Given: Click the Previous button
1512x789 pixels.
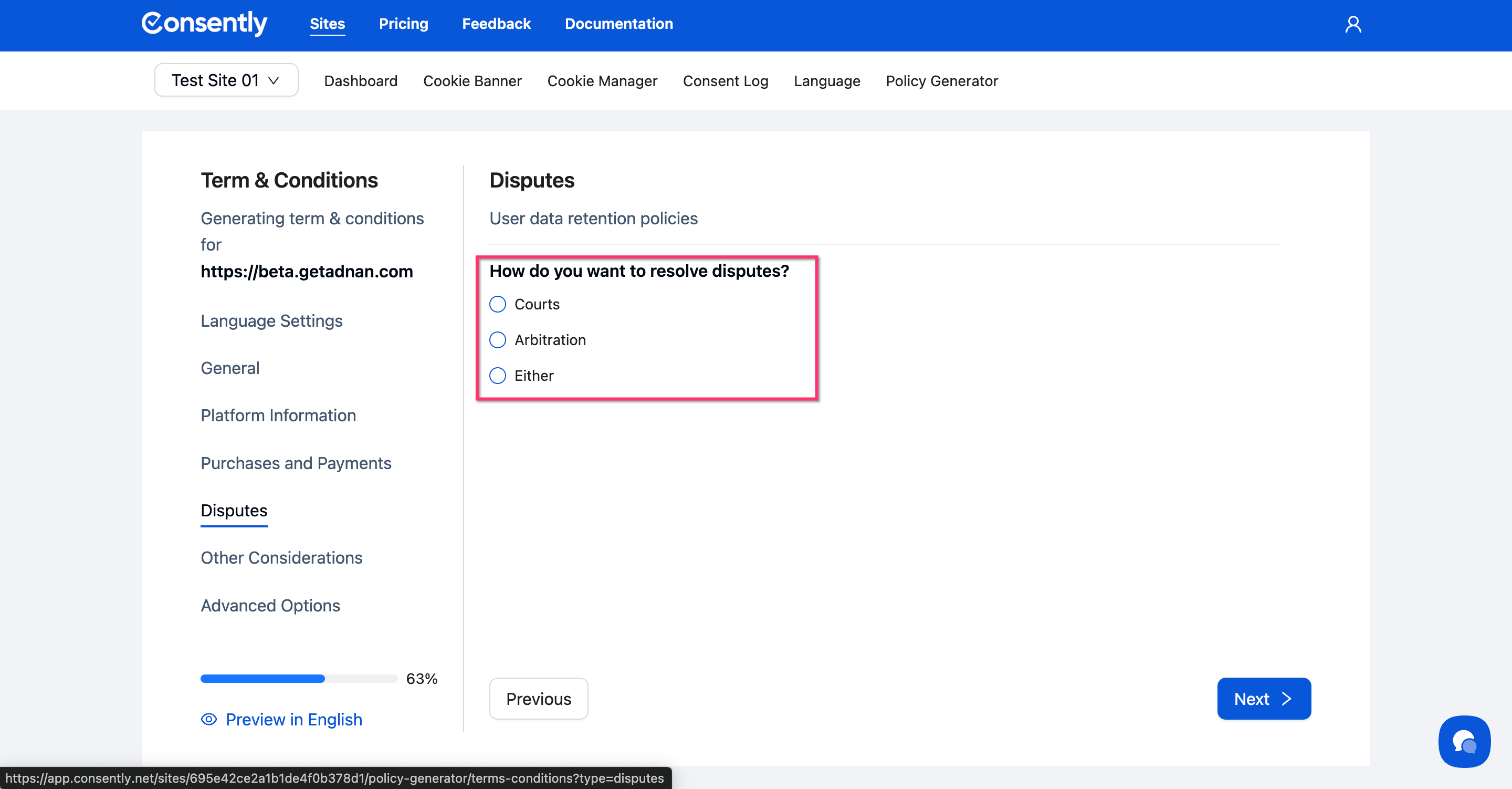Looking at the screenshot, I should coord(538,699).
